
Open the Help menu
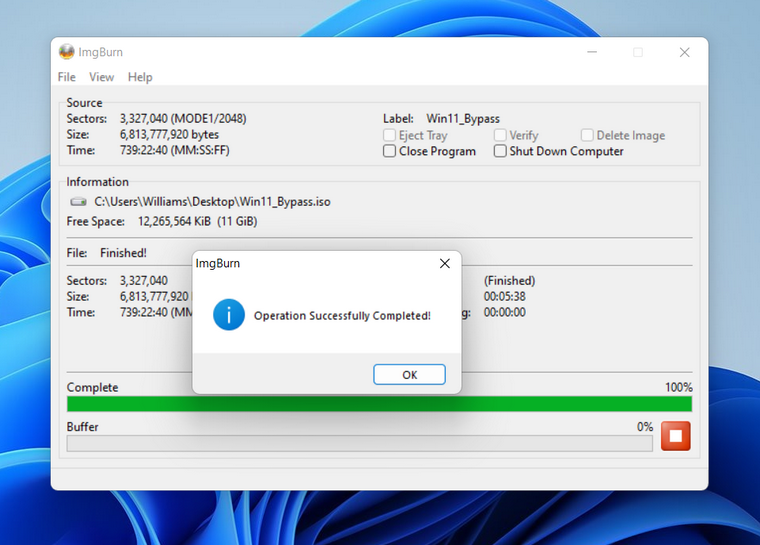(140, 77)
